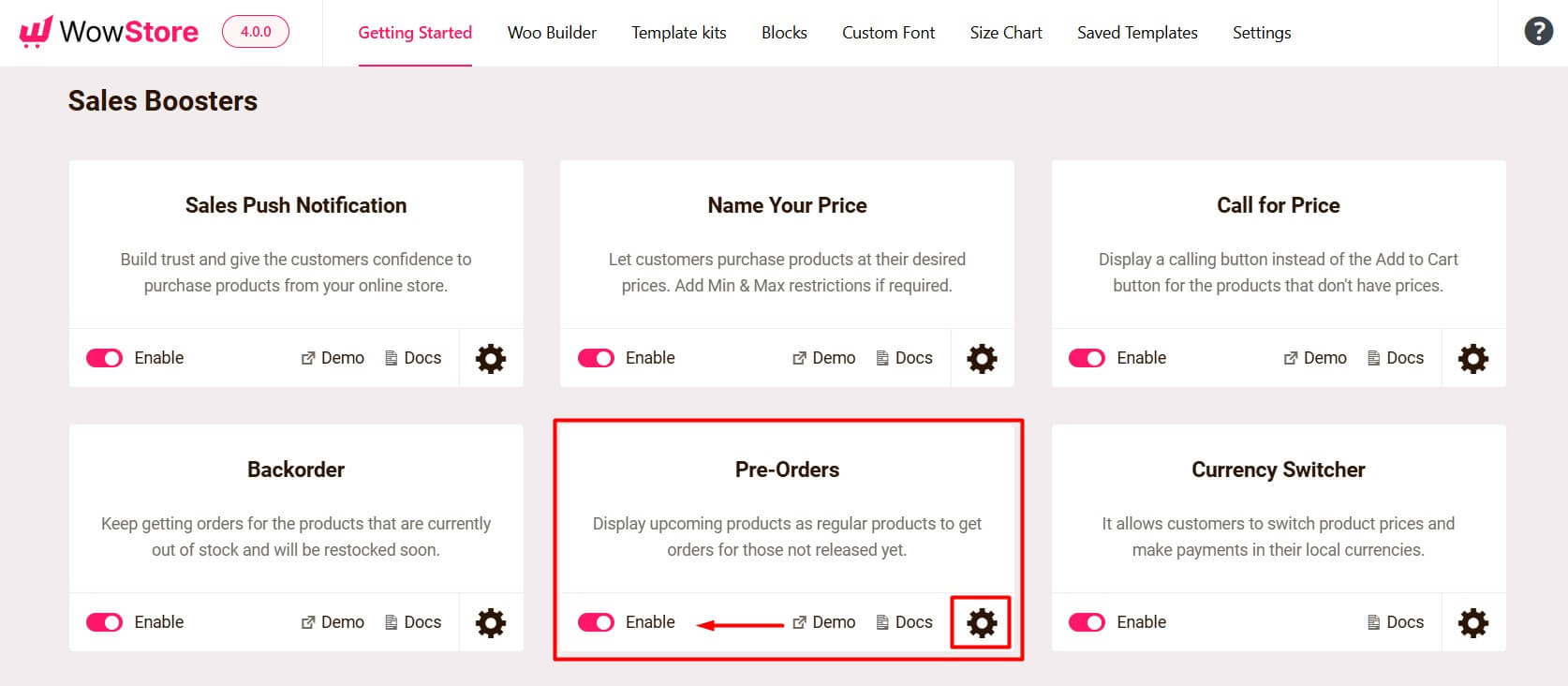Open the Name Your Price settings gear
This screenshot has width=1568, height=686.
point(981,358)
